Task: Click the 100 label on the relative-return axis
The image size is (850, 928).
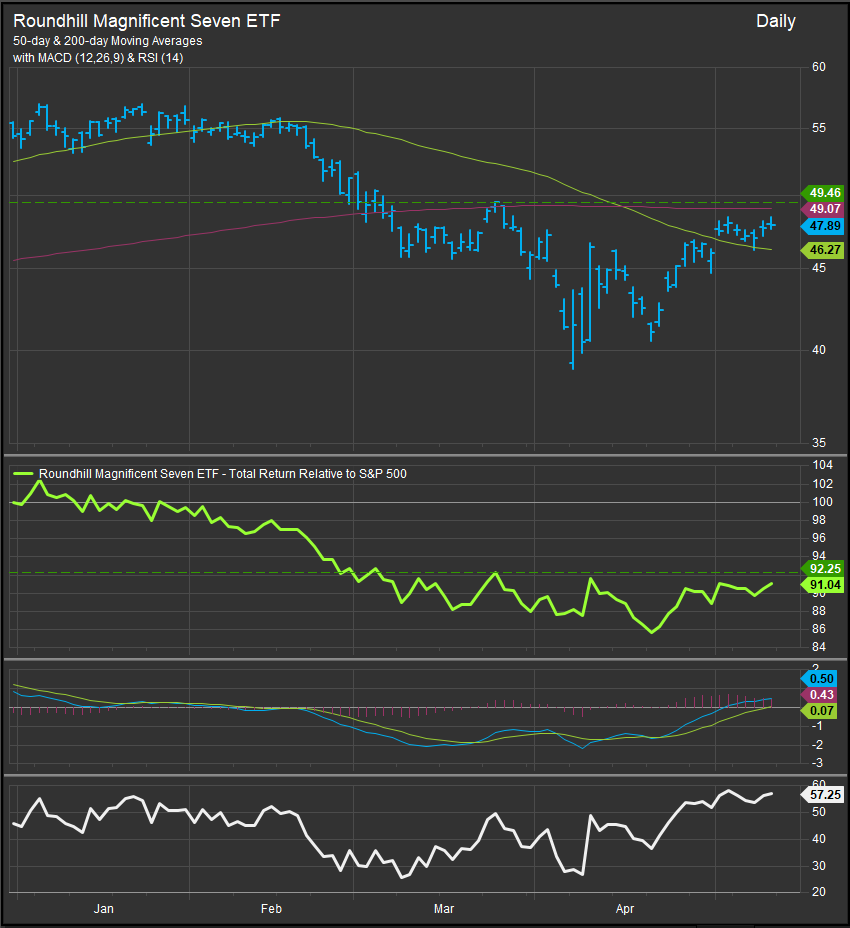Action: 822,502
